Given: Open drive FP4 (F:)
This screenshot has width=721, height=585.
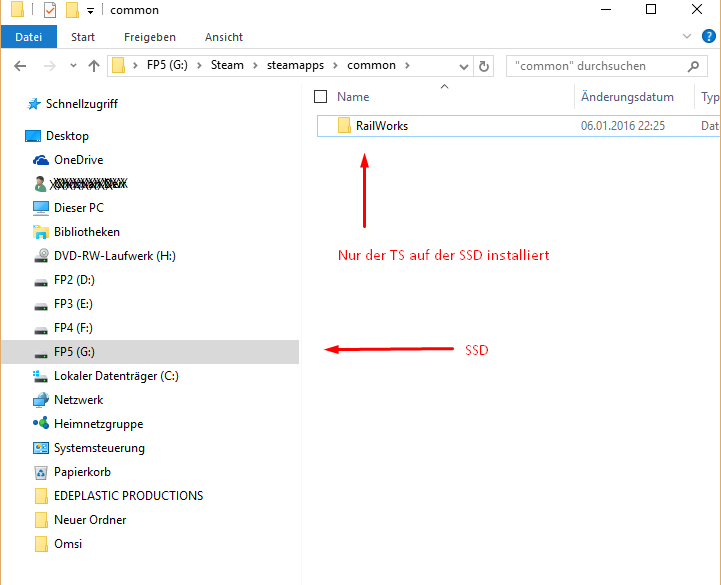Looking at the screenshot, I should click(74, 328).
